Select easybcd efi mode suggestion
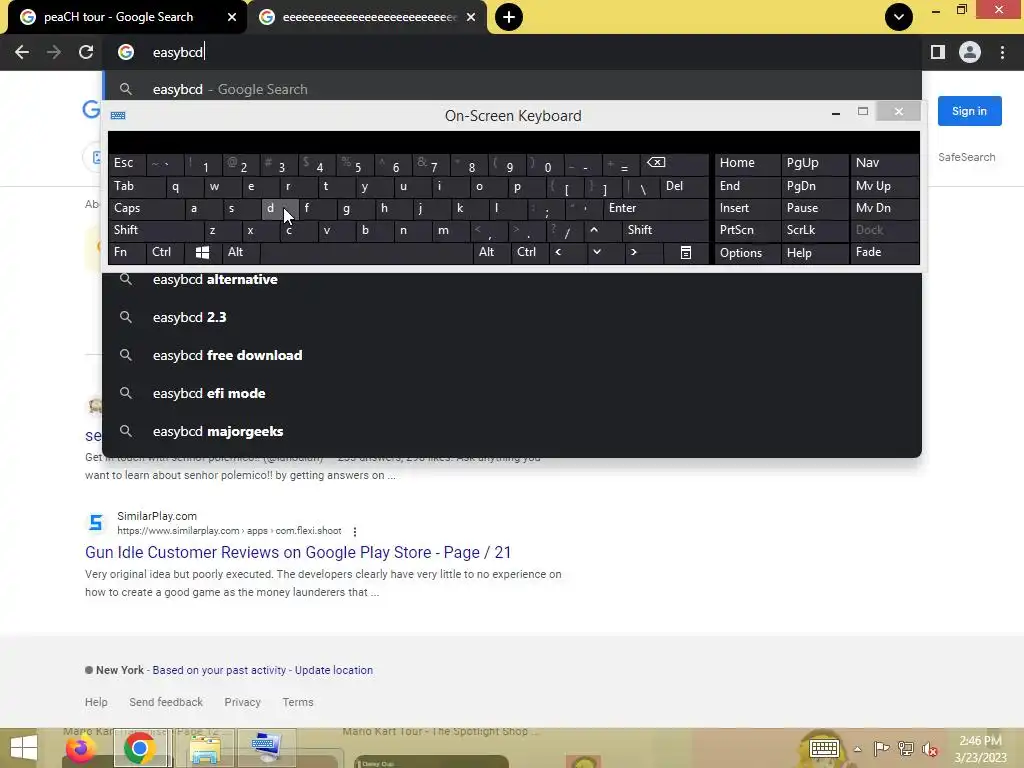The width and height of the screenshot is (1024, 768). pyautogui.click(x=512, y=393)
